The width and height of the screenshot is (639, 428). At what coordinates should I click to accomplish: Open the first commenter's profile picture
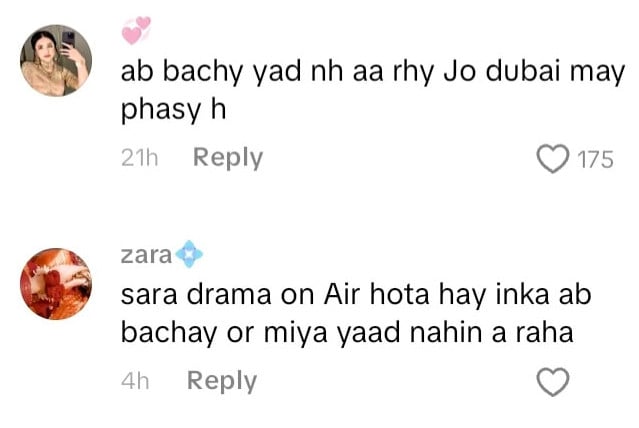[56, 61]
